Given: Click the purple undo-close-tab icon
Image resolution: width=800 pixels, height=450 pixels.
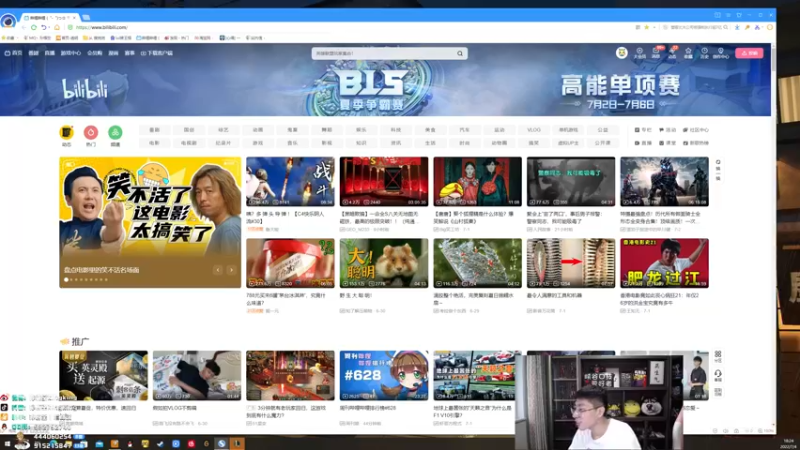Looking at the screenshot, I should coord(45,27).
